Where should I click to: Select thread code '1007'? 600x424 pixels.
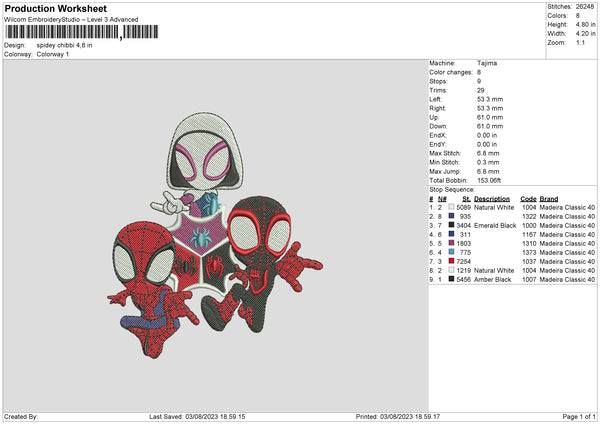[x=529, y=280]
